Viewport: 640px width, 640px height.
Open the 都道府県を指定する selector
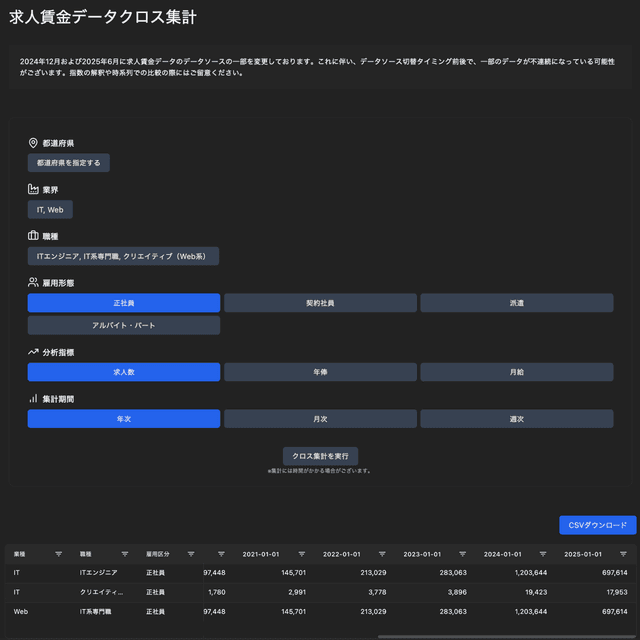tap(68, 163)
